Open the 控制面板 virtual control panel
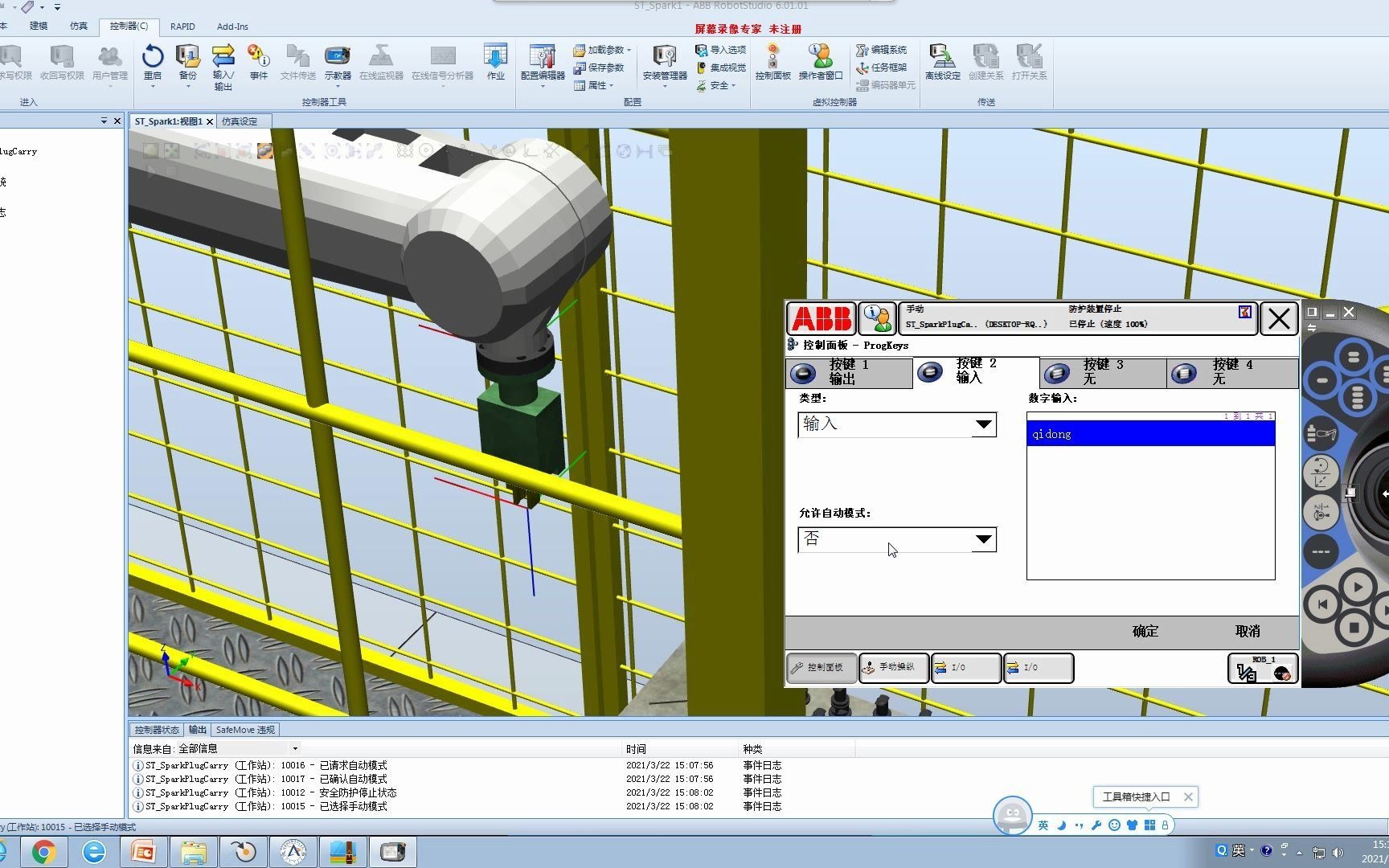The width and height of the screenshot is (1389, 868). click(x=772, y=62)
